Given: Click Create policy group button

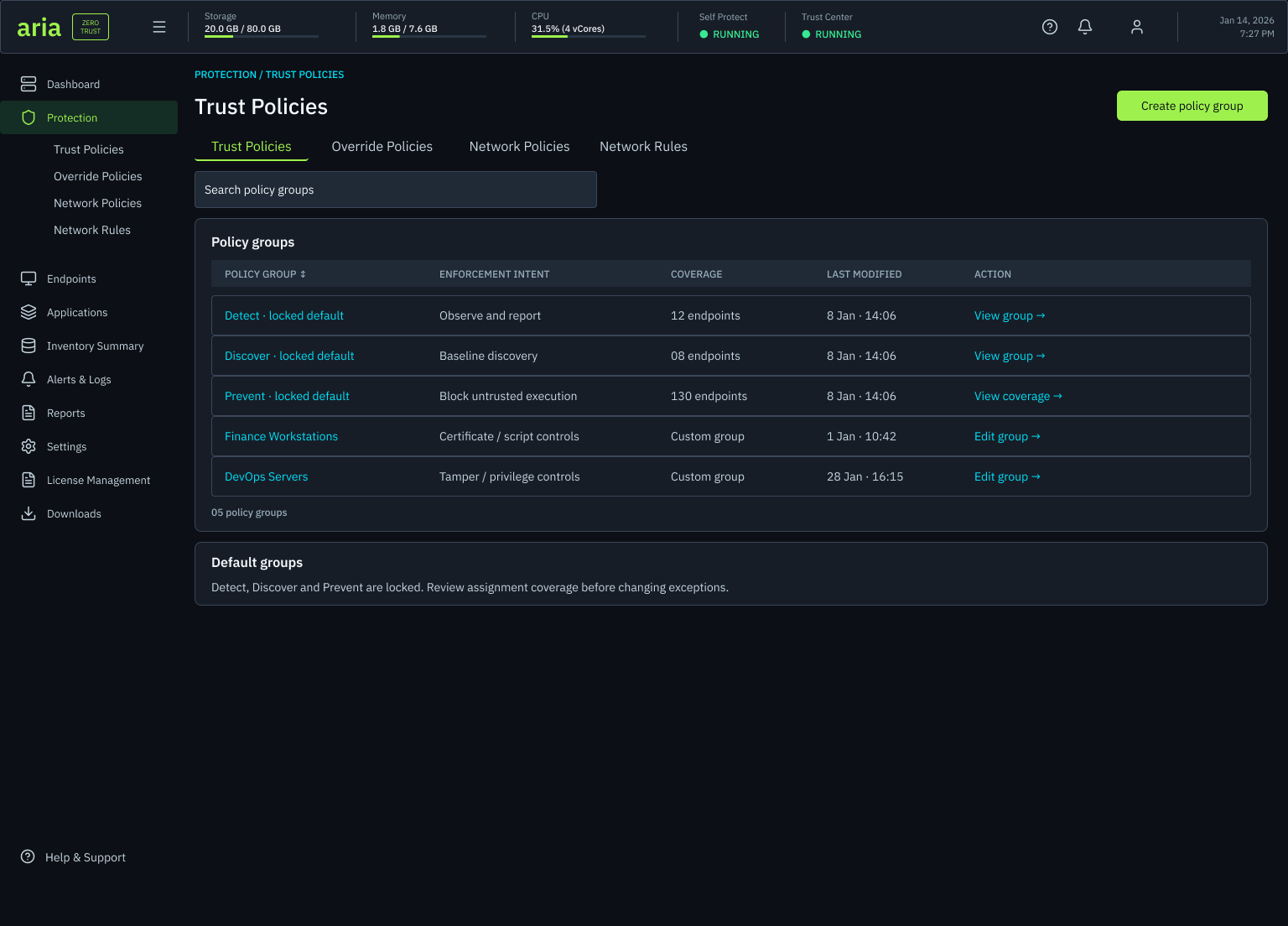Looking at the screenshot, I should pyautogui.click(x=1192, y=106).
